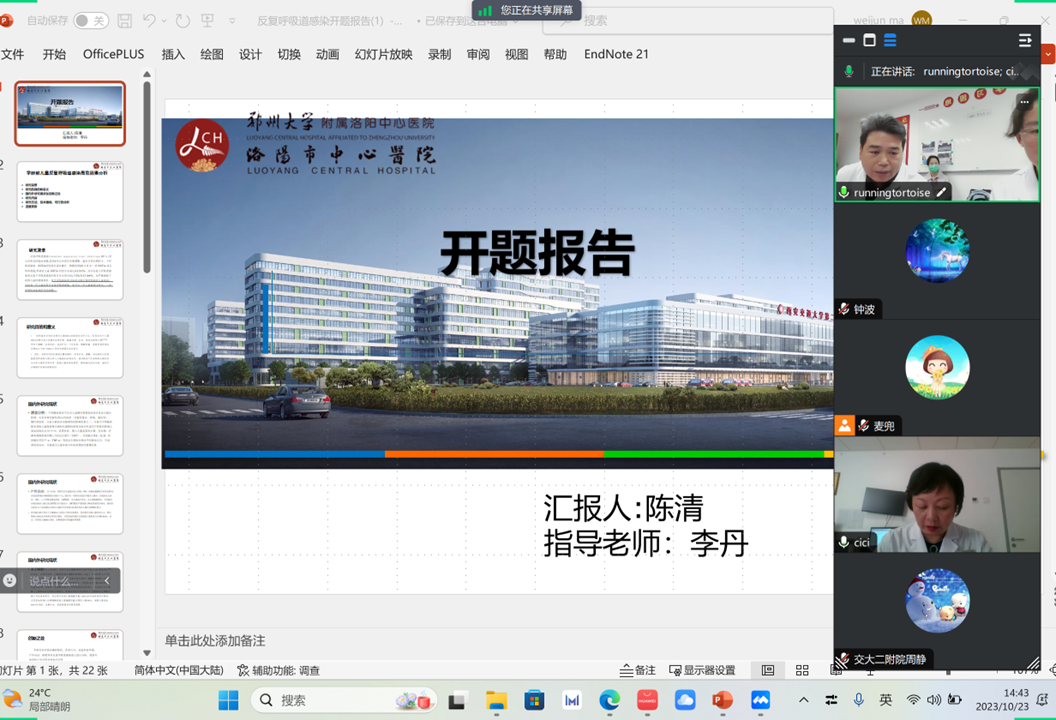The width and height of the screenshot is (1056, 720).
Task: Open the 插入 ribbon tab
Action: coord(173,54)
